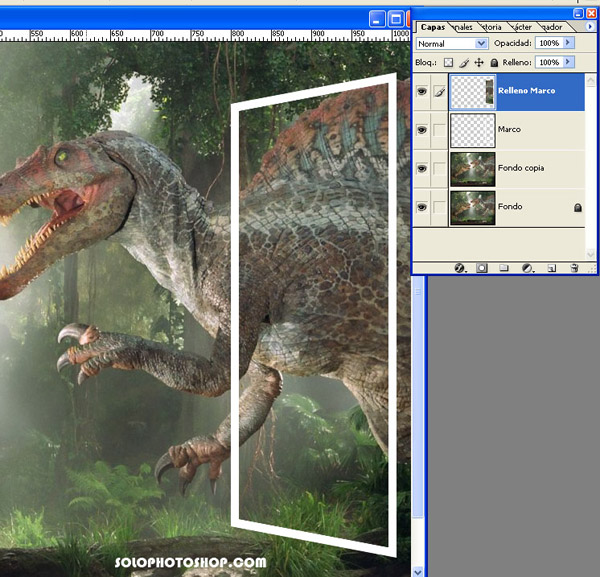Select the layer named Relleno Marco
The image size is (600, 577).
pos(527,91)
